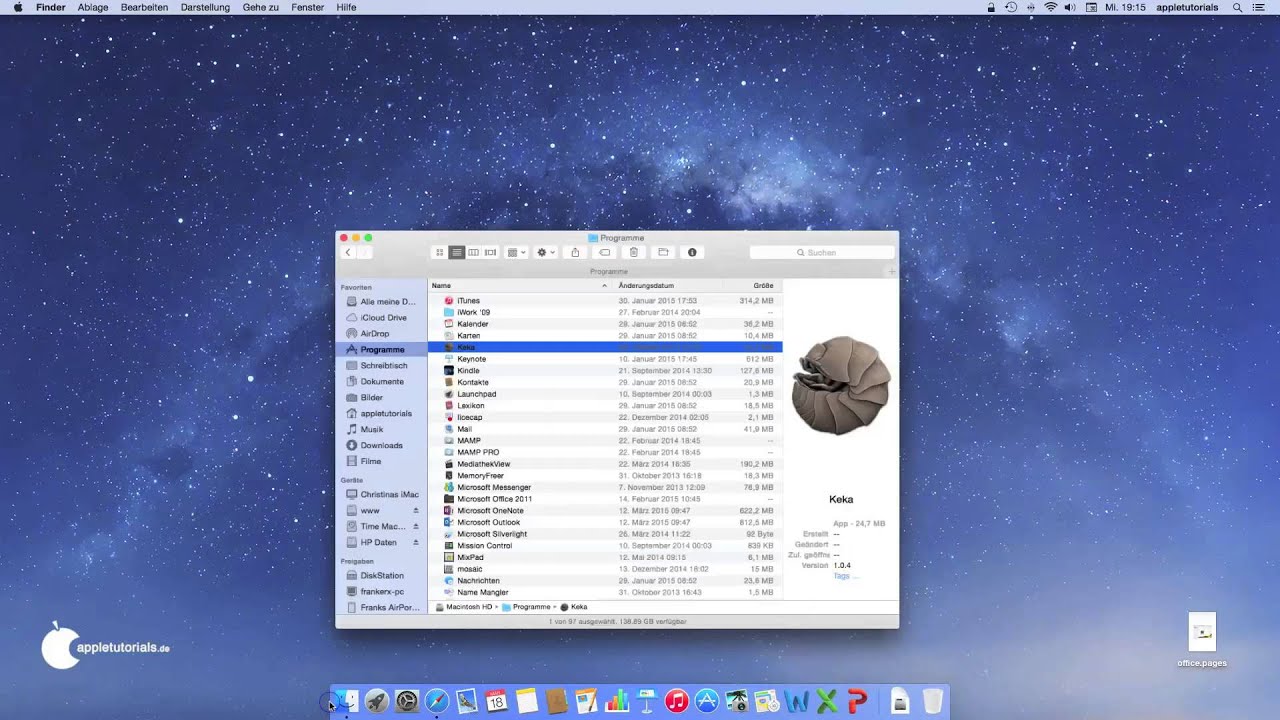
Task: Sort by the Änderungsdatum column header
Action: pyautogui.click(x=667, y=286)
